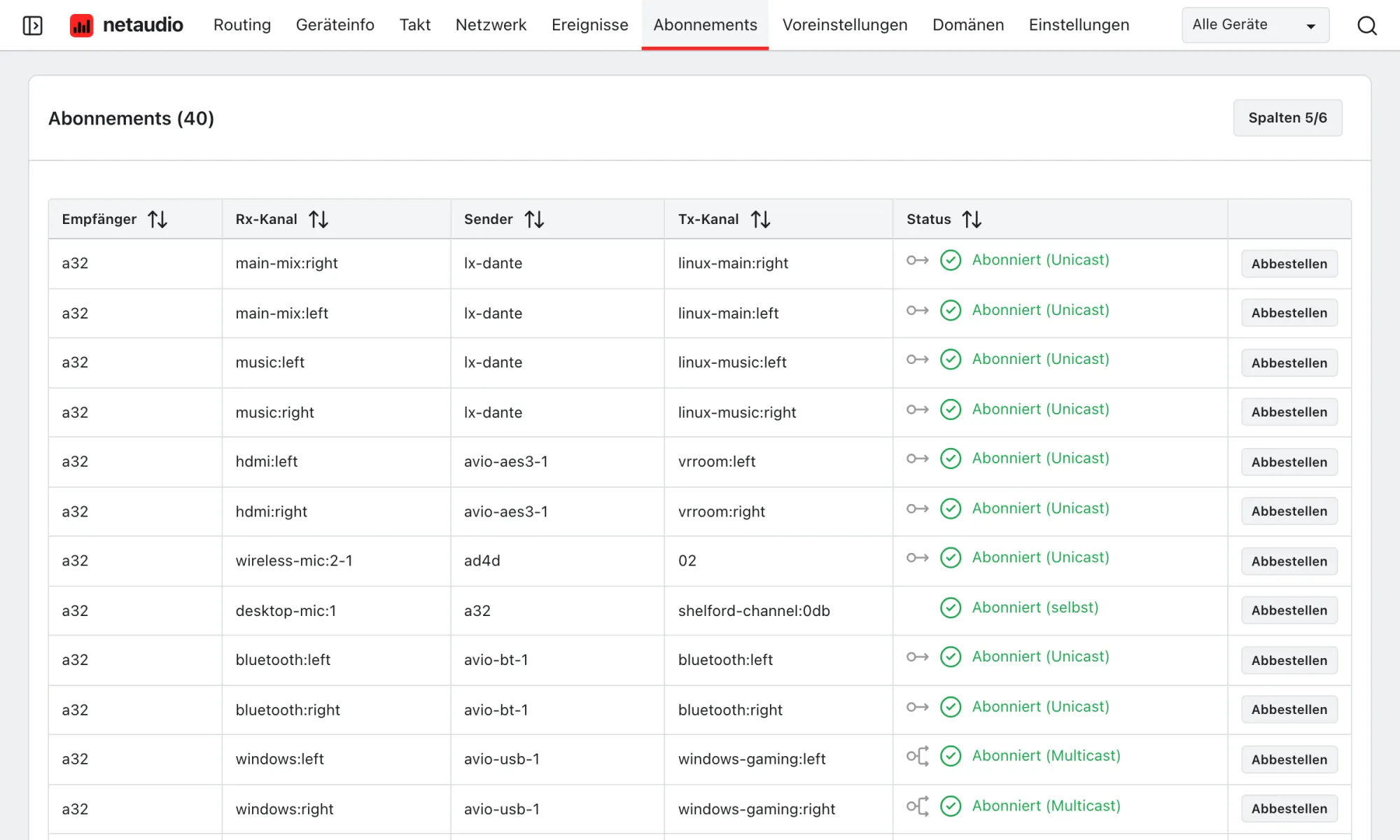Viewport: 1400px width, 840px height.
Task: Sort by Tx-Kanal column arrows
Action: coord(760,220)
